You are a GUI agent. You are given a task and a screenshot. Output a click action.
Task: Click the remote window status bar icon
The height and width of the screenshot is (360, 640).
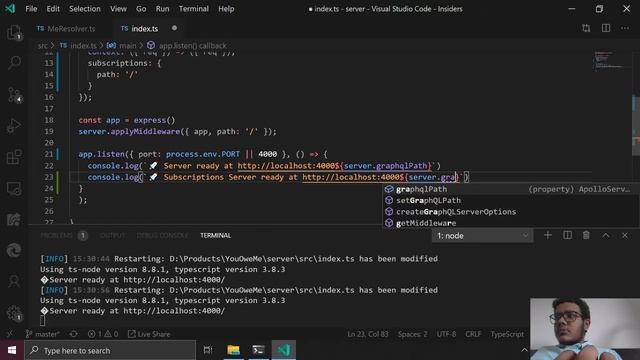pyautogui.click(x=9, y=334)
